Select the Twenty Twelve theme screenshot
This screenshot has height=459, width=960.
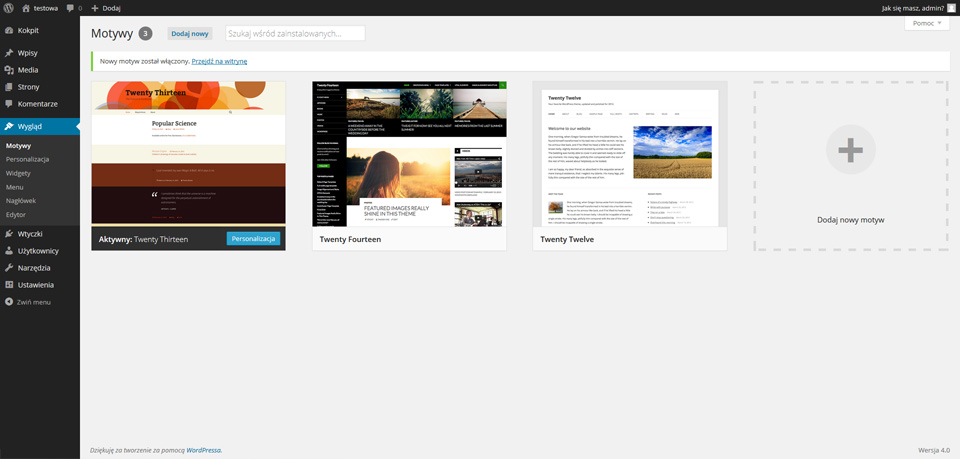(630, 154)
